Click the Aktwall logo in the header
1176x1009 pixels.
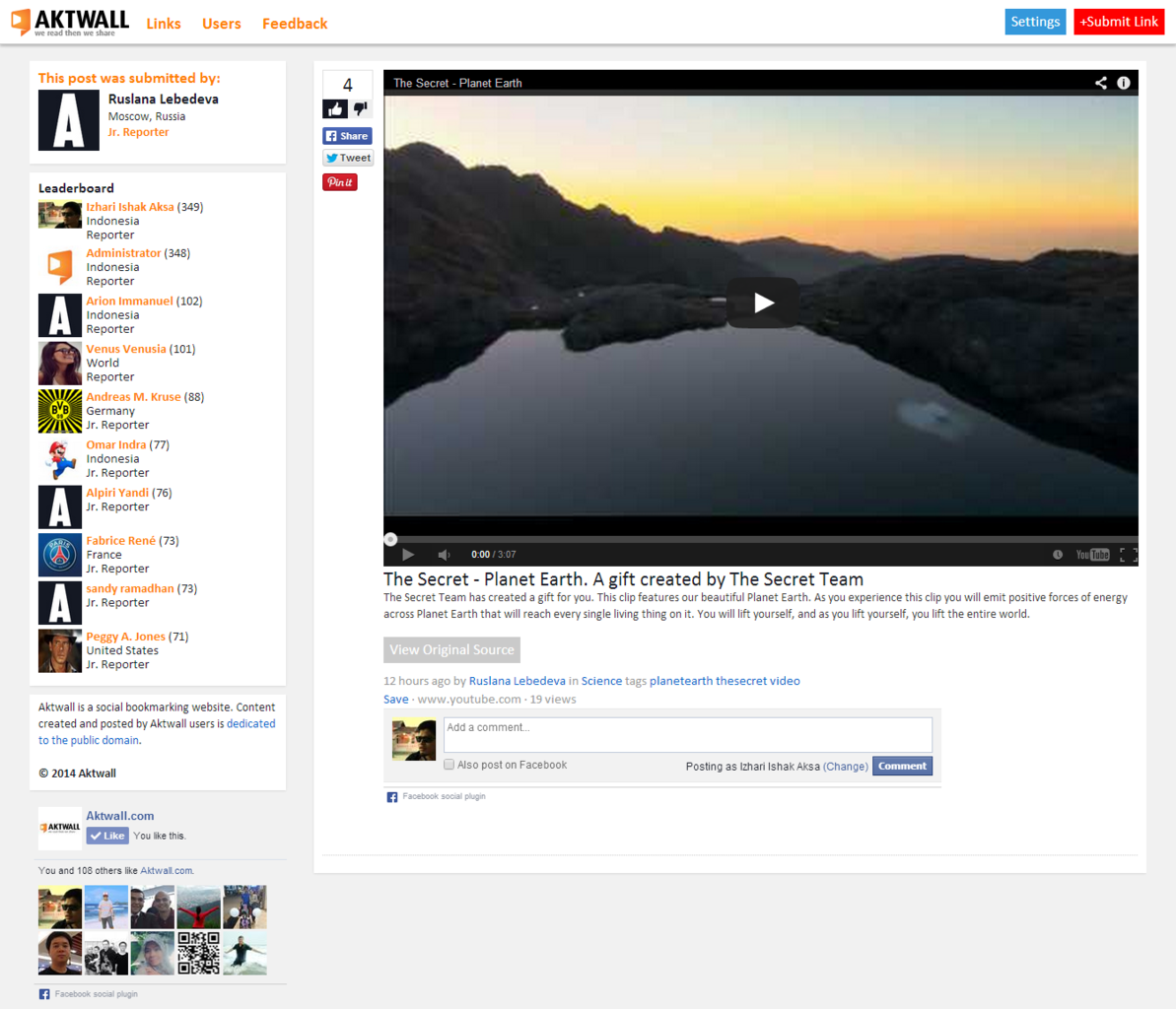pos(70,23)
